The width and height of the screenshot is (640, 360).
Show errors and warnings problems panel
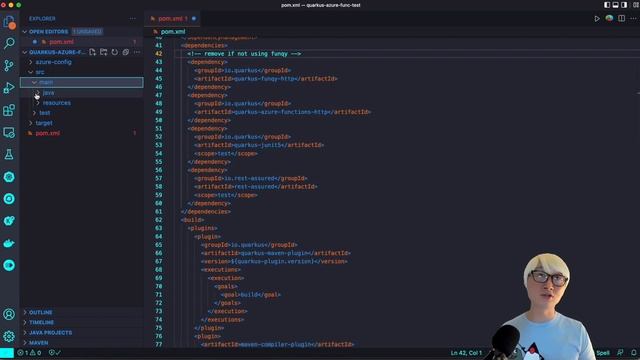point(29,353)
